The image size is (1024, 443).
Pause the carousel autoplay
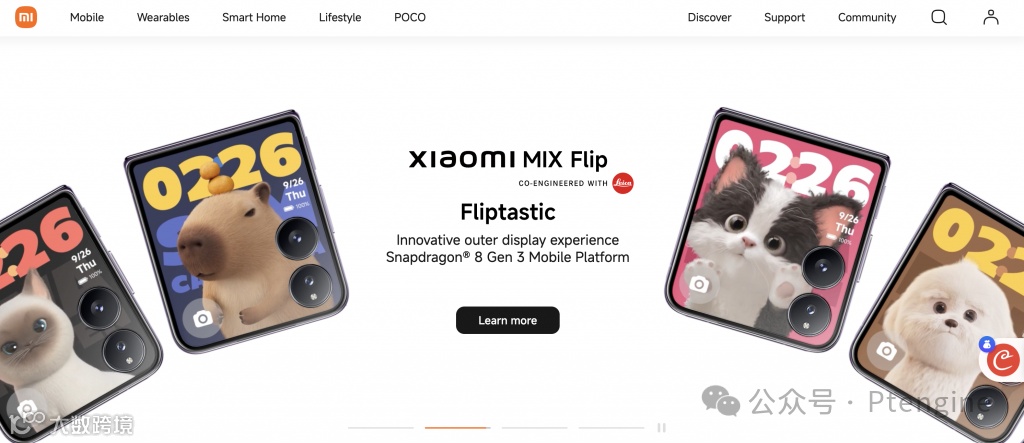pos(662,427)
